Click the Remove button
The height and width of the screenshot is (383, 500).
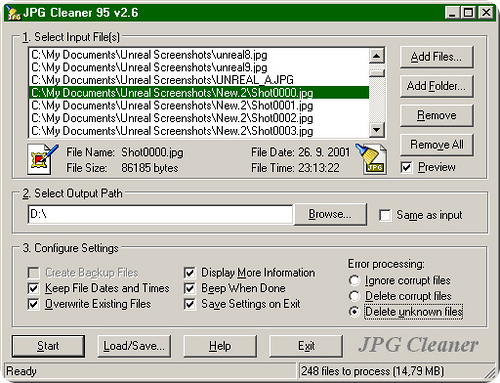(x=436, y=116)
